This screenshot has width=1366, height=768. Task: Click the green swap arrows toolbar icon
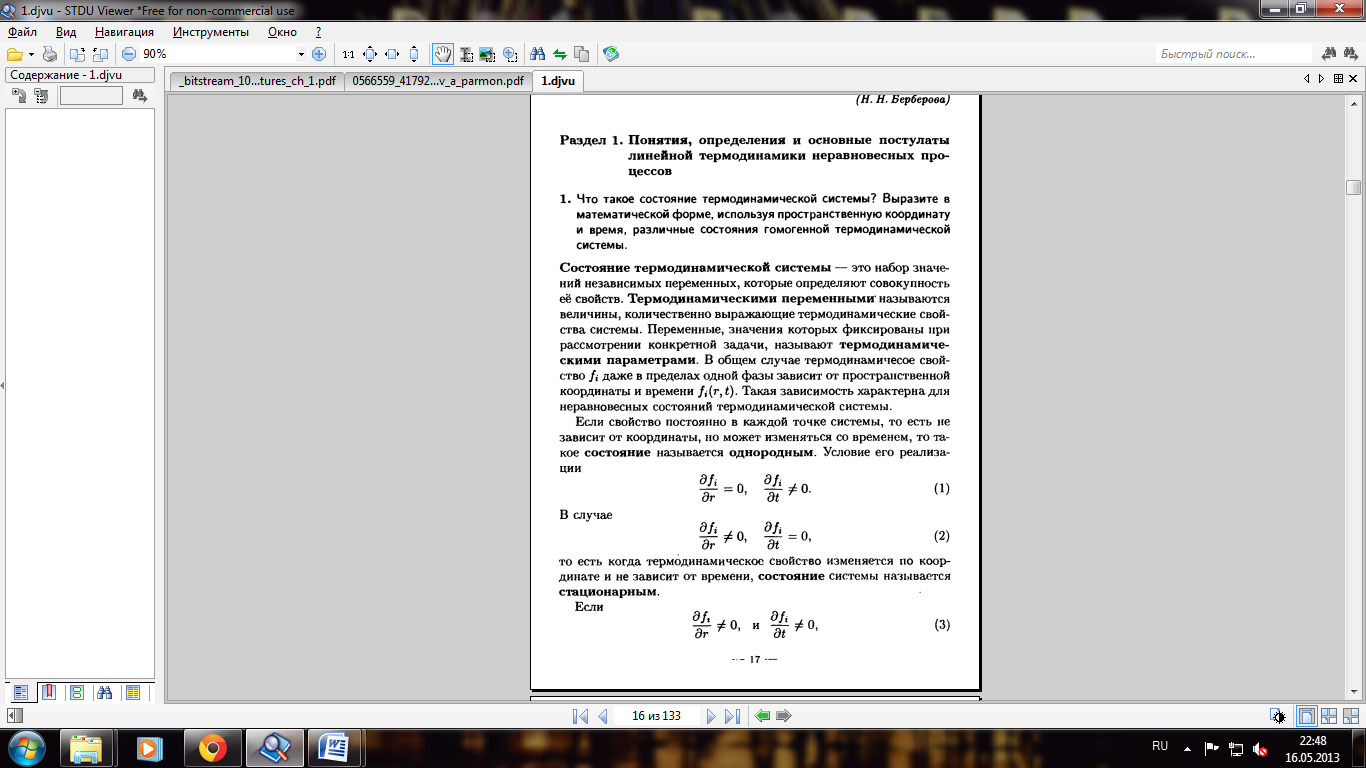click(x=560, y=54)
